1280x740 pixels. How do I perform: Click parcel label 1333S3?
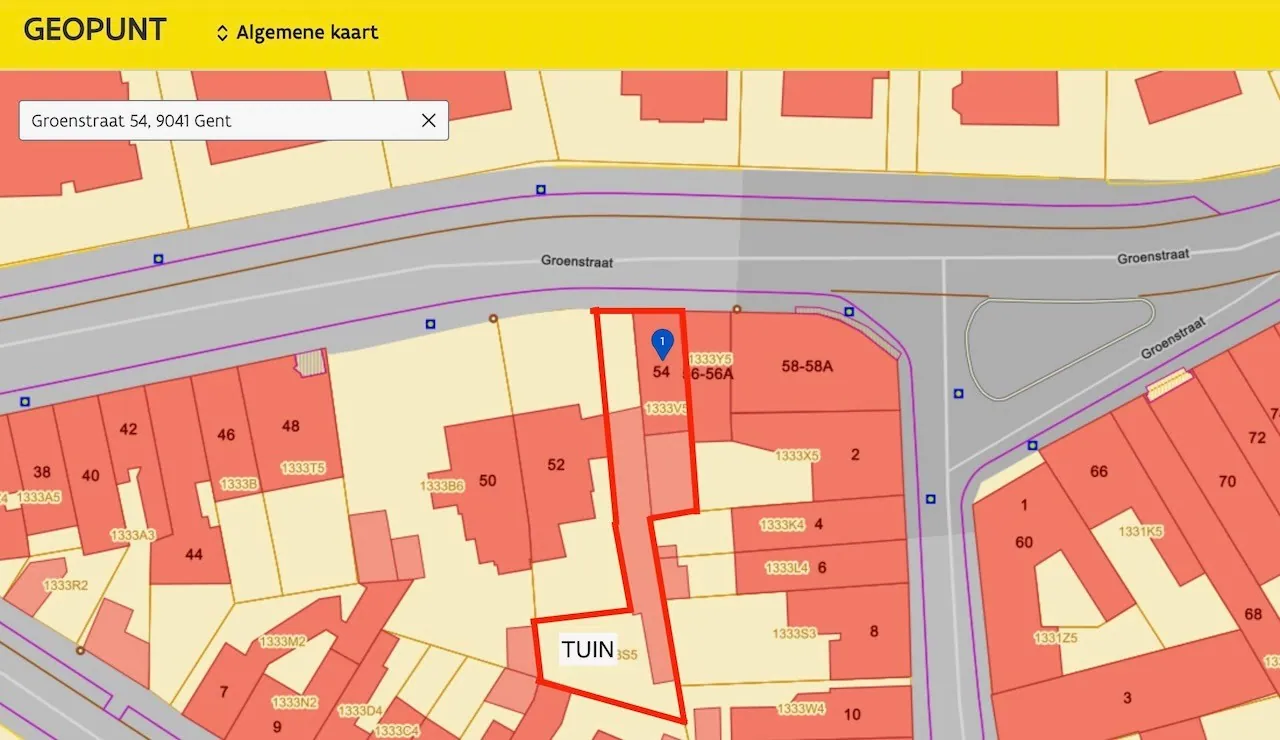(x=794, y=633)
